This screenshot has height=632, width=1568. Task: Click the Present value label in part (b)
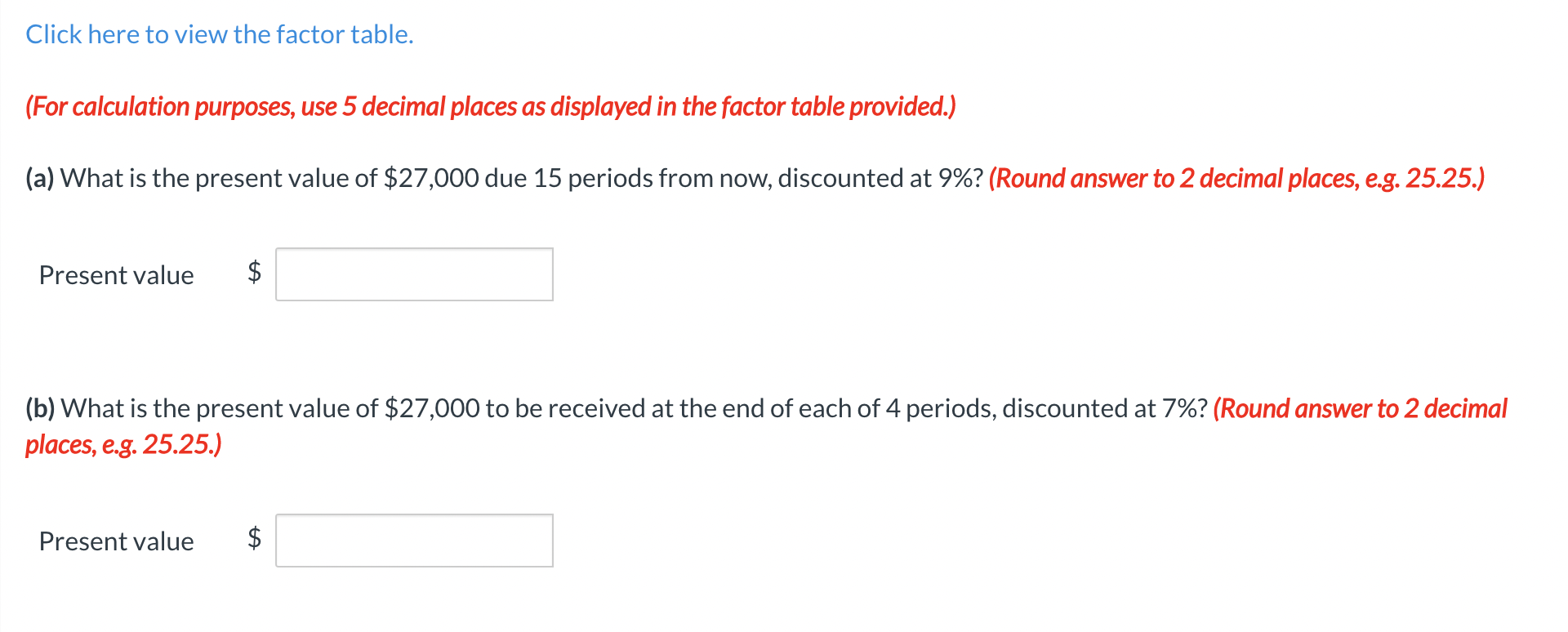click(x=116, y=541)
